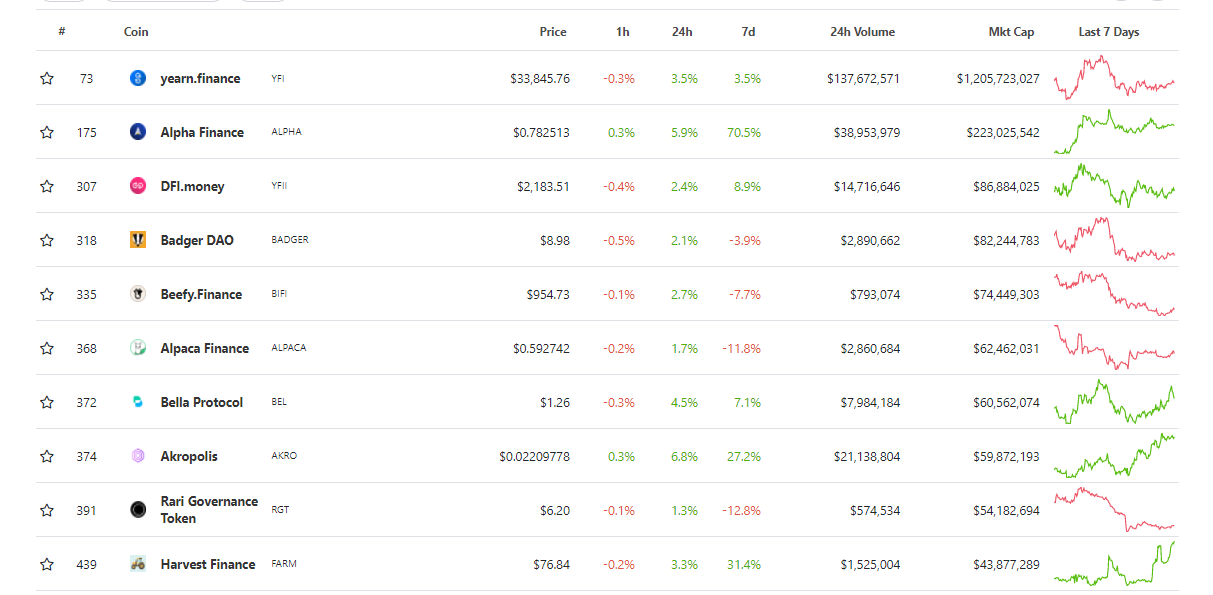Sort by 7d change column

[x=748, y=32]
